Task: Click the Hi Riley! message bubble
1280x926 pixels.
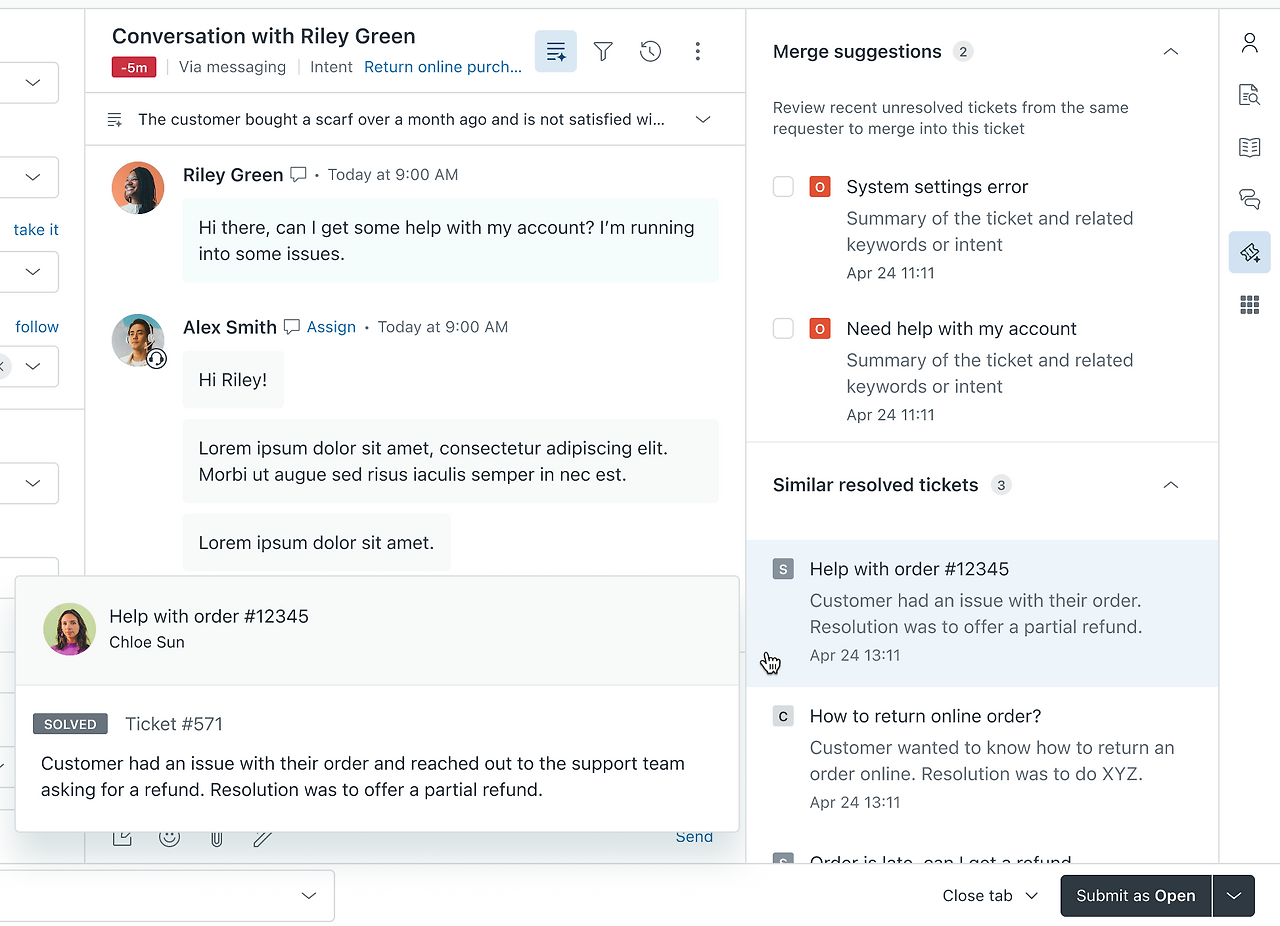Action: pyautogui.click(x=233, y=380)
